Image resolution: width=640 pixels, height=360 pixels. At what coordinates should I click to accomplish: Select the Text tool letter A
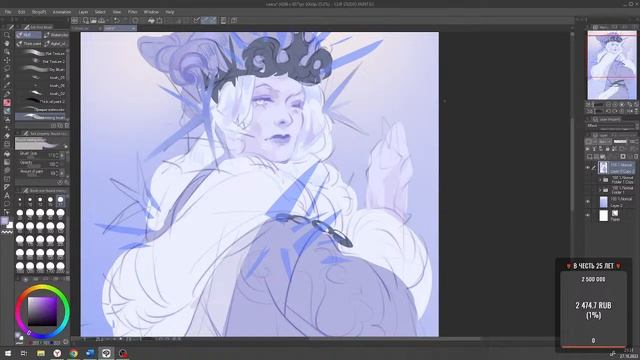[x=7, y=196]
